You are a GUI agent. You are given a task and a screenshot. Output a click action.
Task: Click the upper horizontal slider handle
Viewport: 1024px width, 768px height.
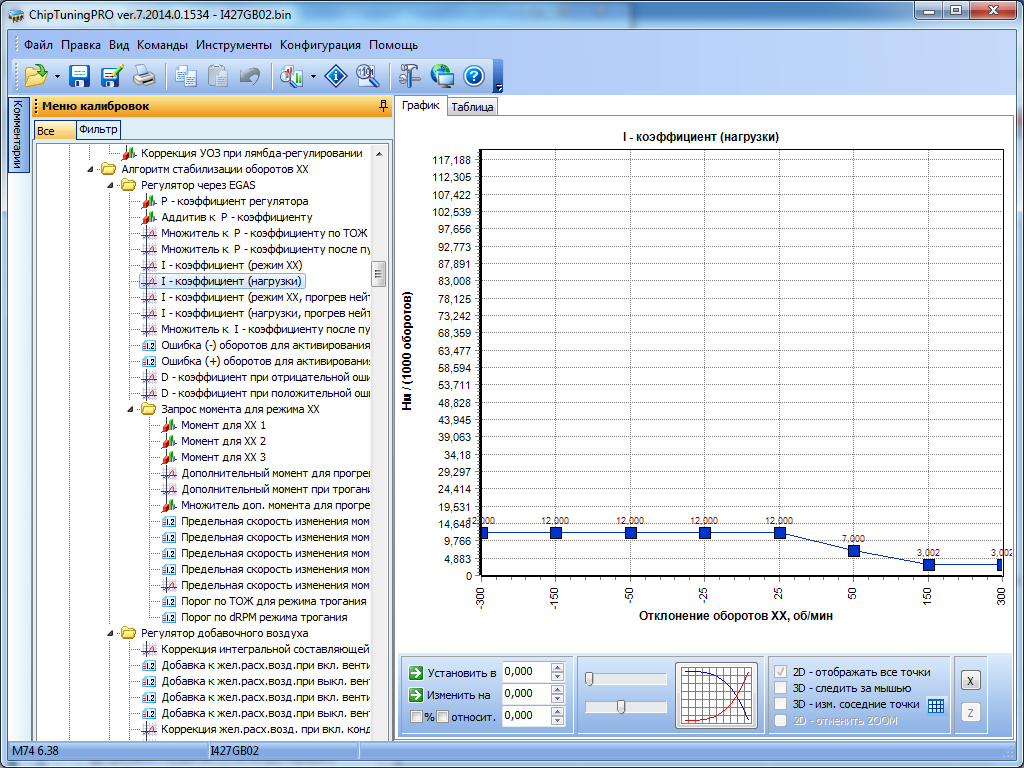(x=589, y=679)
